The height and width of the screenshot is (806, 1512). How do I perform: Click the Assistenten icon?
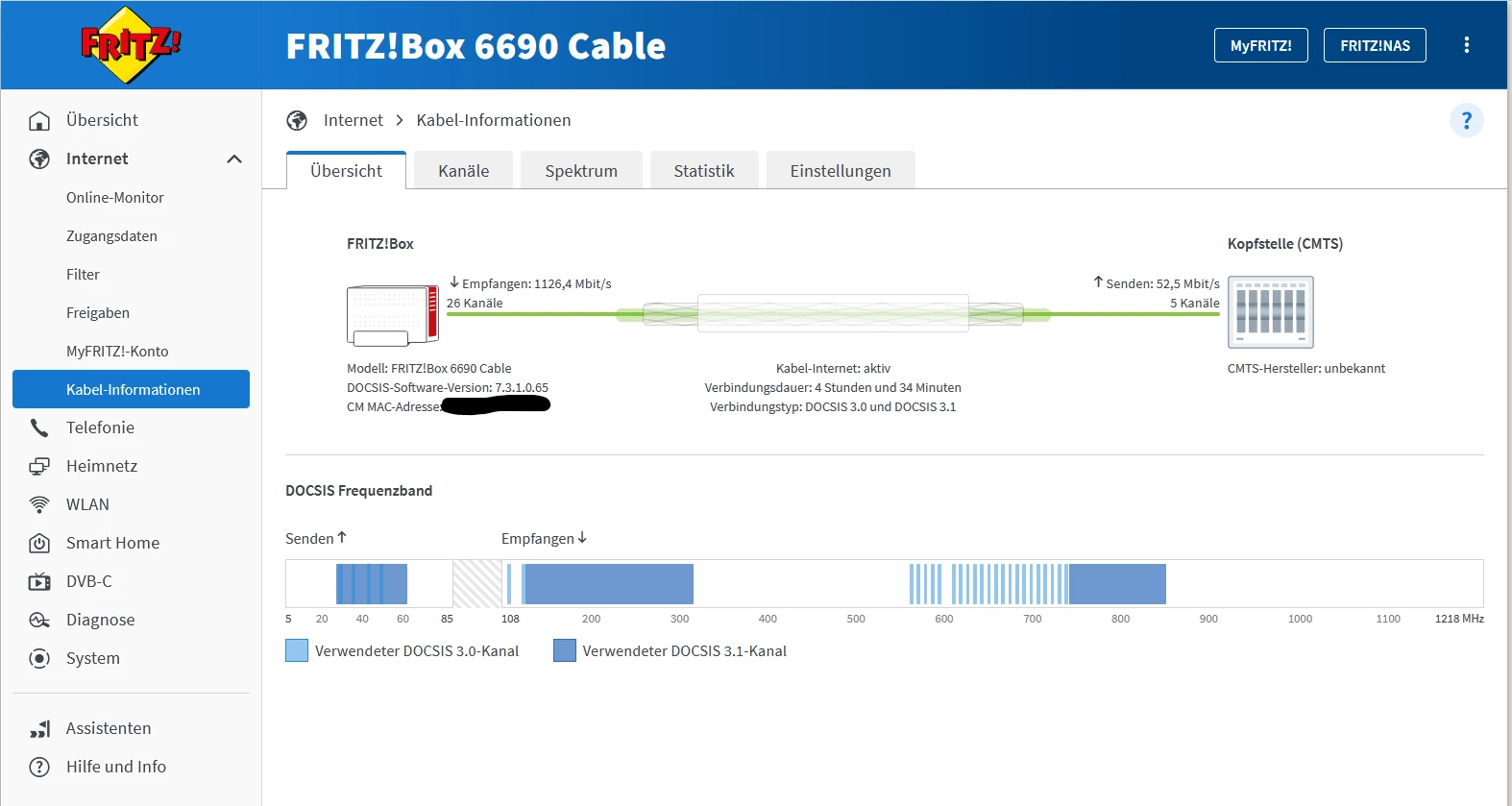pyautogui.click(x=39, y=729)
